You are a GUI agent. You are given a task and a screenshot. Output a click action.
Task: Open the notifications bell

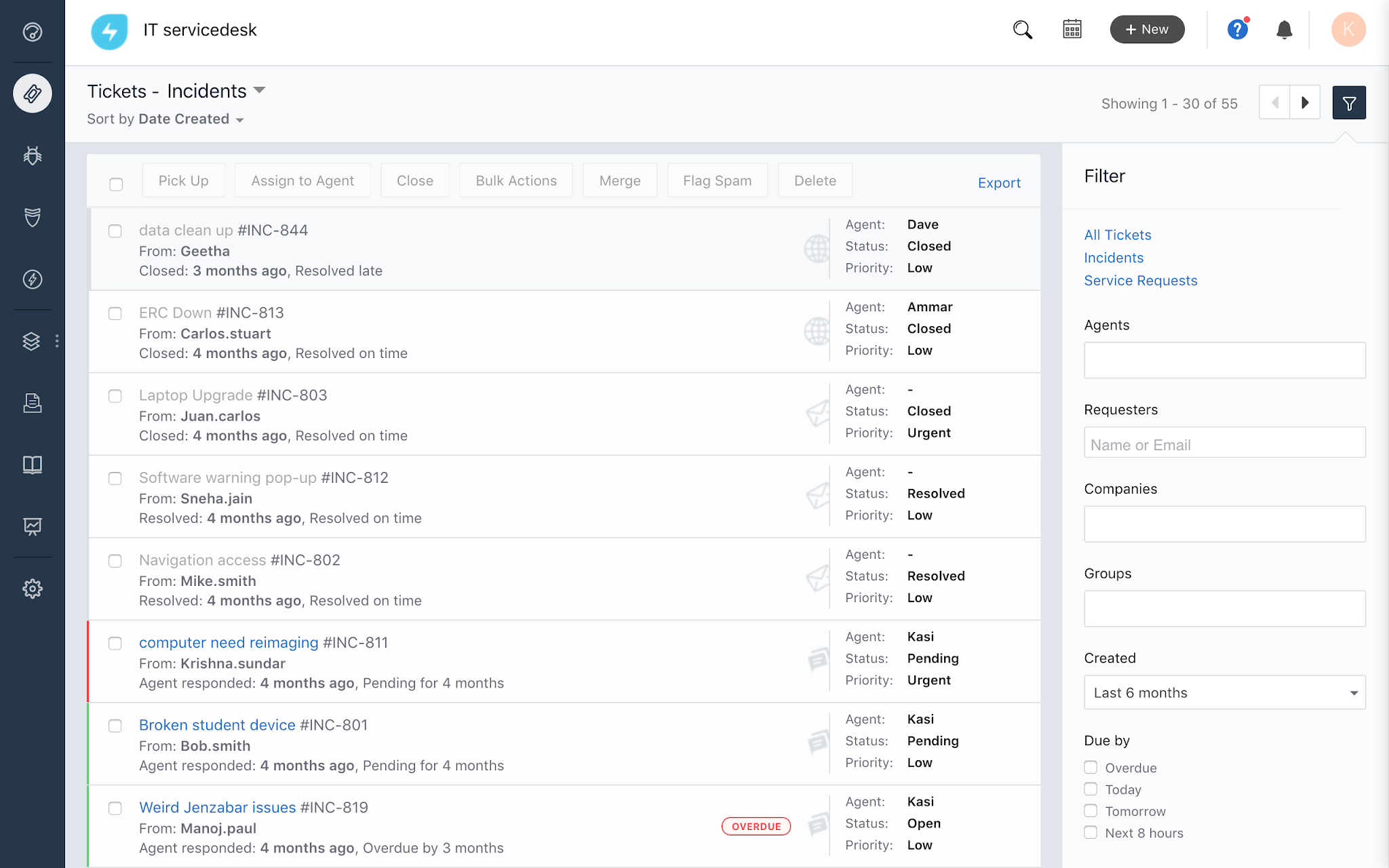click(x=1284, y=29)
